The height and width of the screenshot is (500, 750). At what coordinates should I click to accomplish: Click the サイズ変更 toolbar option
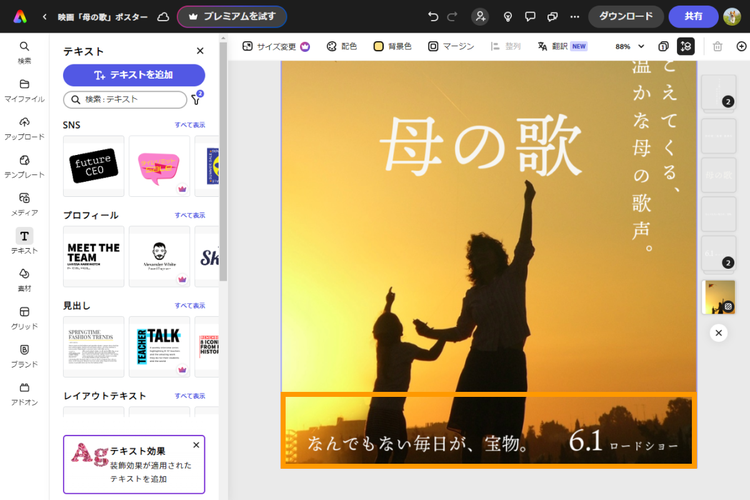[x=276, y=46]
